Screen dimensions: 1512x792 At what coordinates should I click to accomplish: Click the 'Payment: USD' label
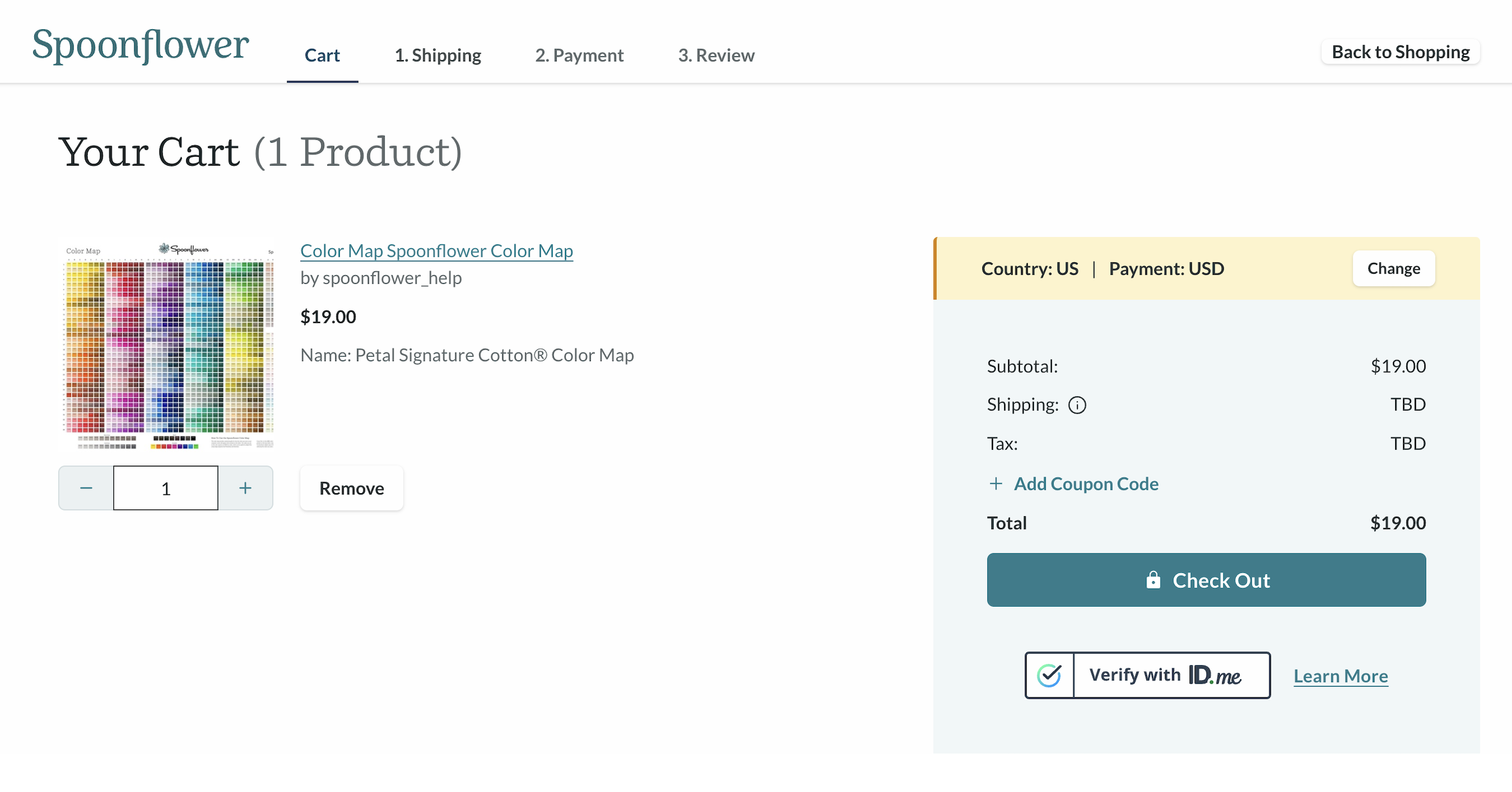[x=1166, y=269]
